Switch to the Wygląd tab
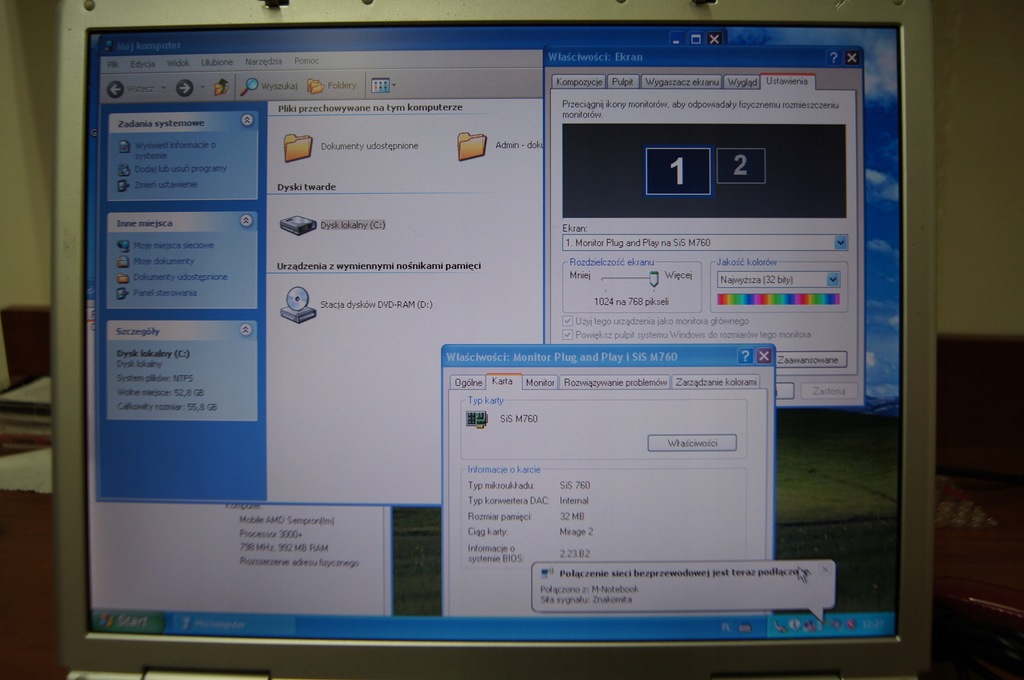 (742, 82)
